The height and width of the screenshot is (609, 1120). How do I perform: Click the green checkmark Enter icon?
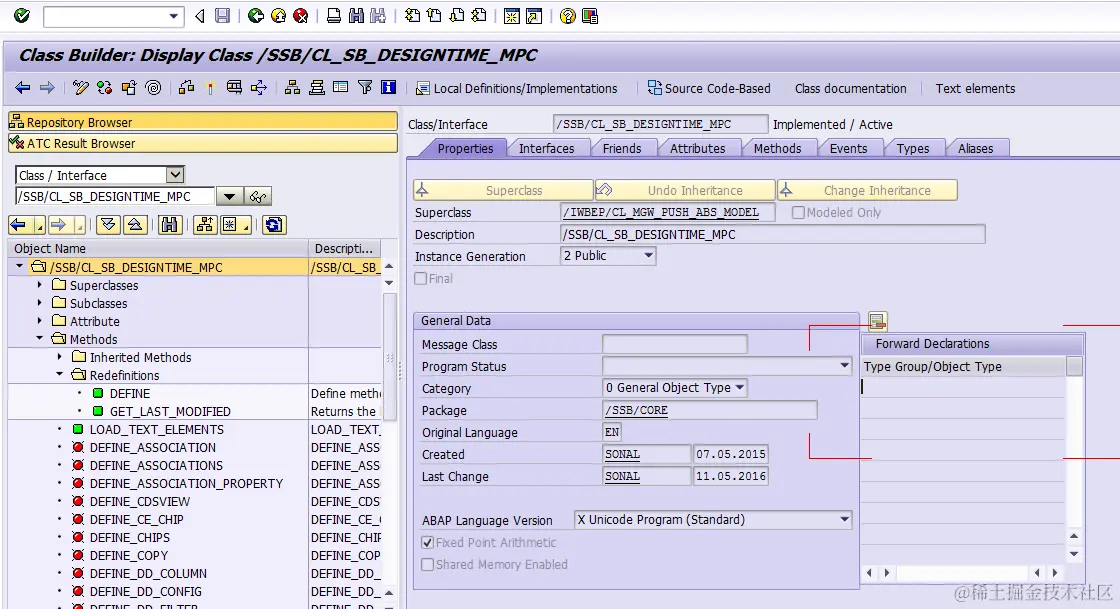click(x=22, y=15)
